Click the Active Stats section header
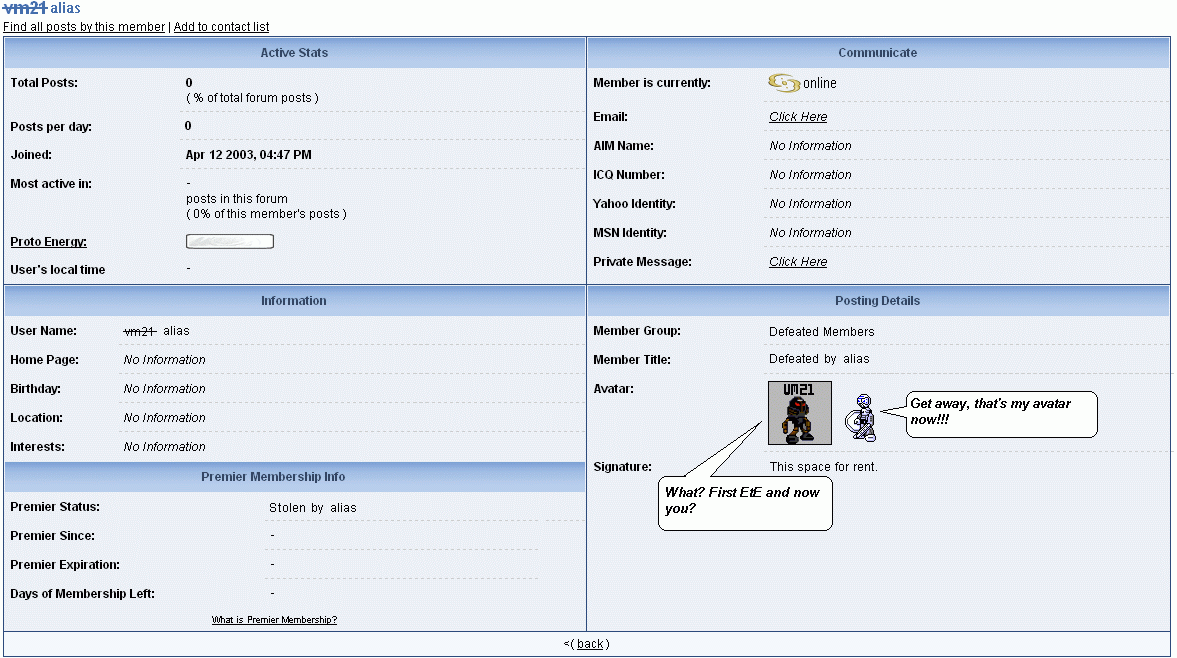The height and width of the screenshot is (658, 1177). [x=294, y=53]
